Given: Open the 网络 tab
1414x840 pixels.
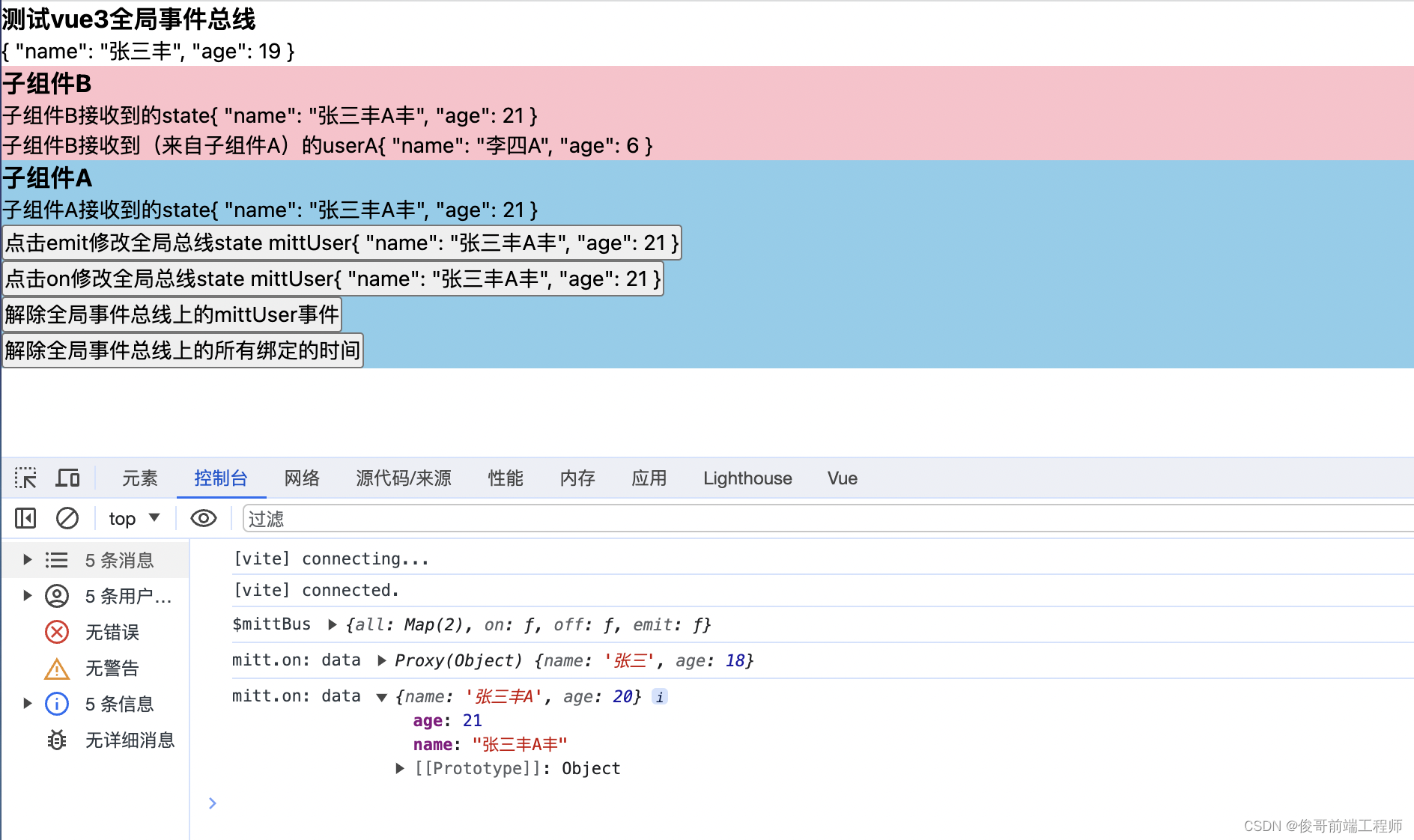Looking at the screenshot, I should (x=302, y=478).
